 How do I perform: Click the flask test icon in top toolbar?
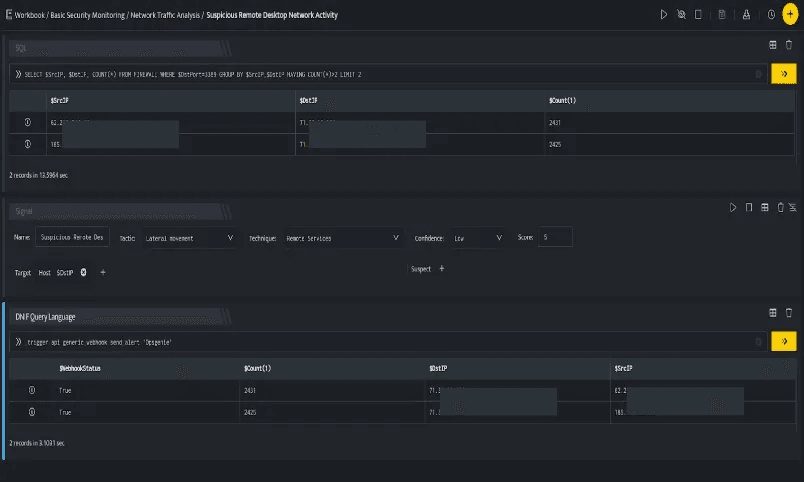coord(746,15)
